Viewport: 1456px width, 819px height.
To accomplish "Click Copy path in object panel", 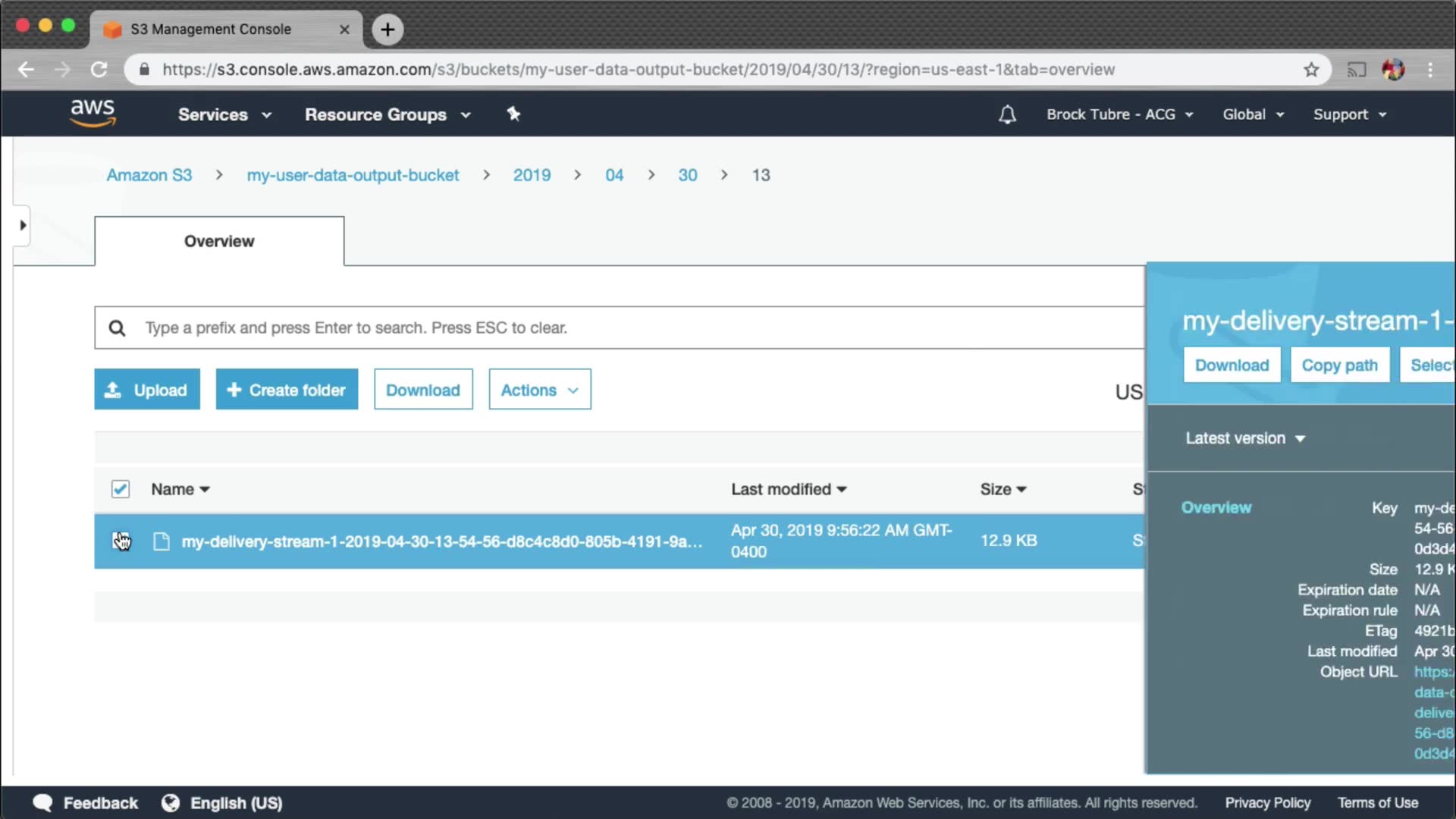I will coord(1339,366).
